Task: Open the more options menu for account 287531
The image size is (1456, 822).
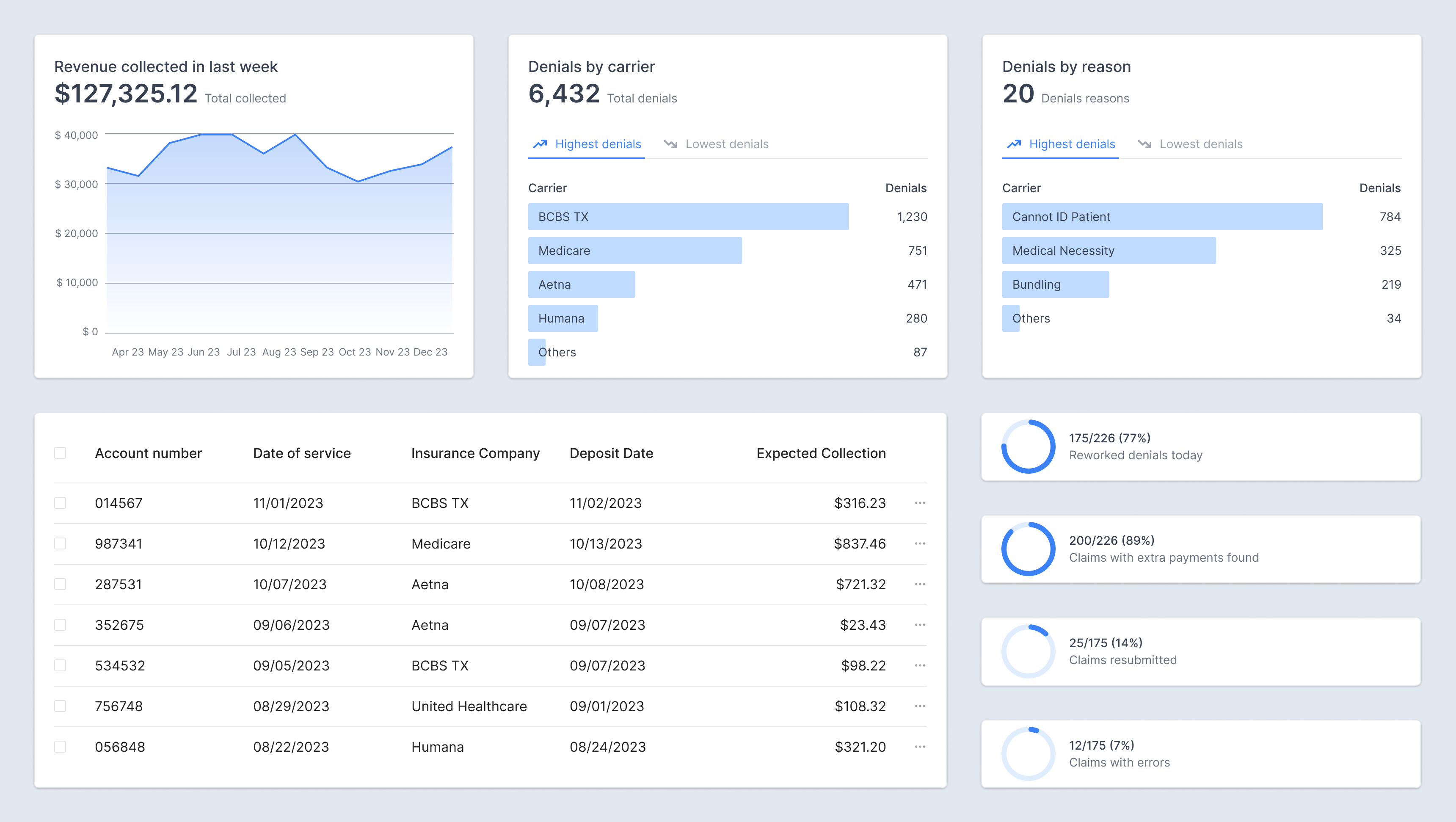Action: [920, 585]
